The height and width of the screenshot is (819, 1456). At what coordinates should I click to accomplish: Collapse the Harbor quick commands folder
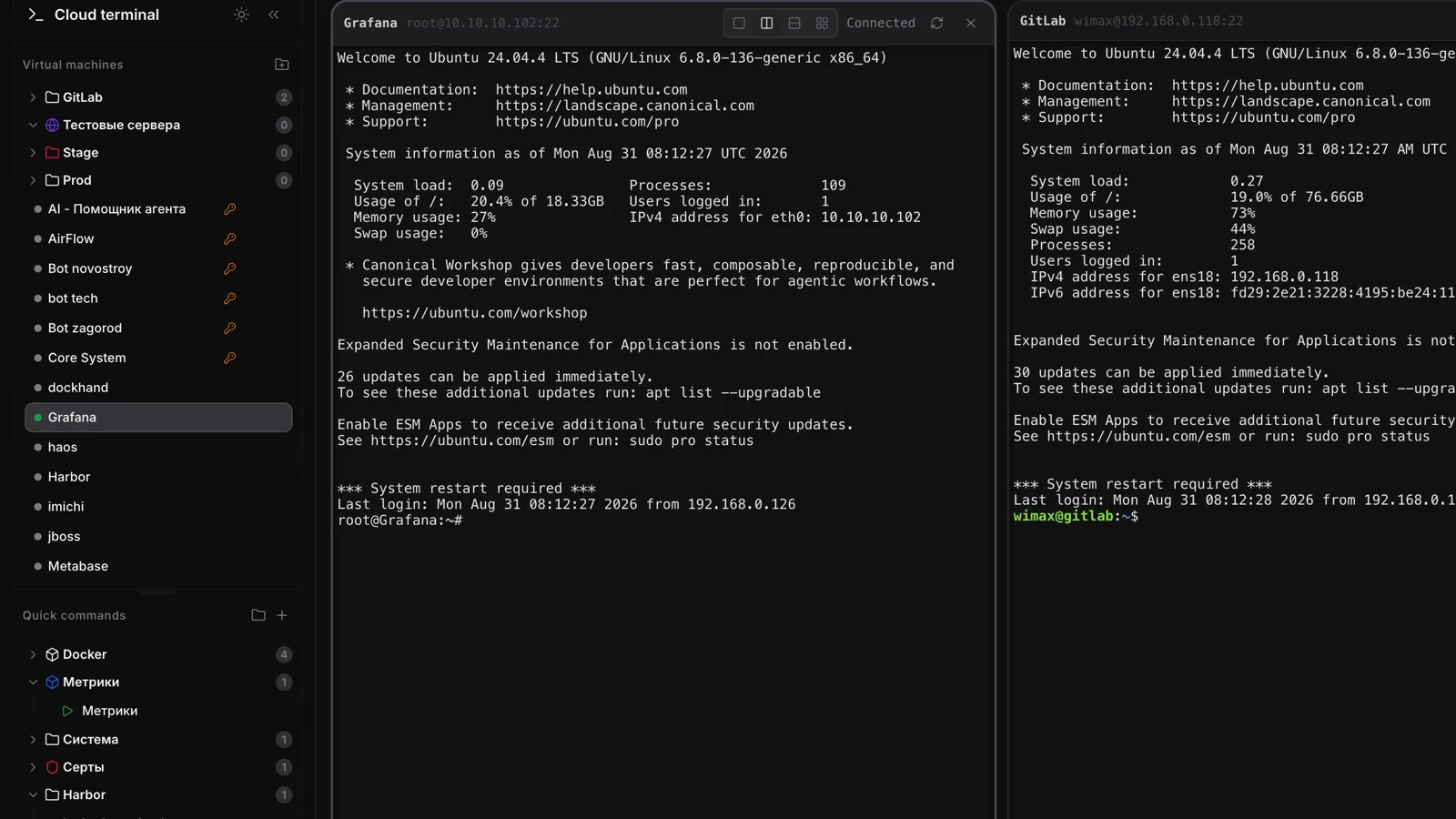tap(33, 794)
